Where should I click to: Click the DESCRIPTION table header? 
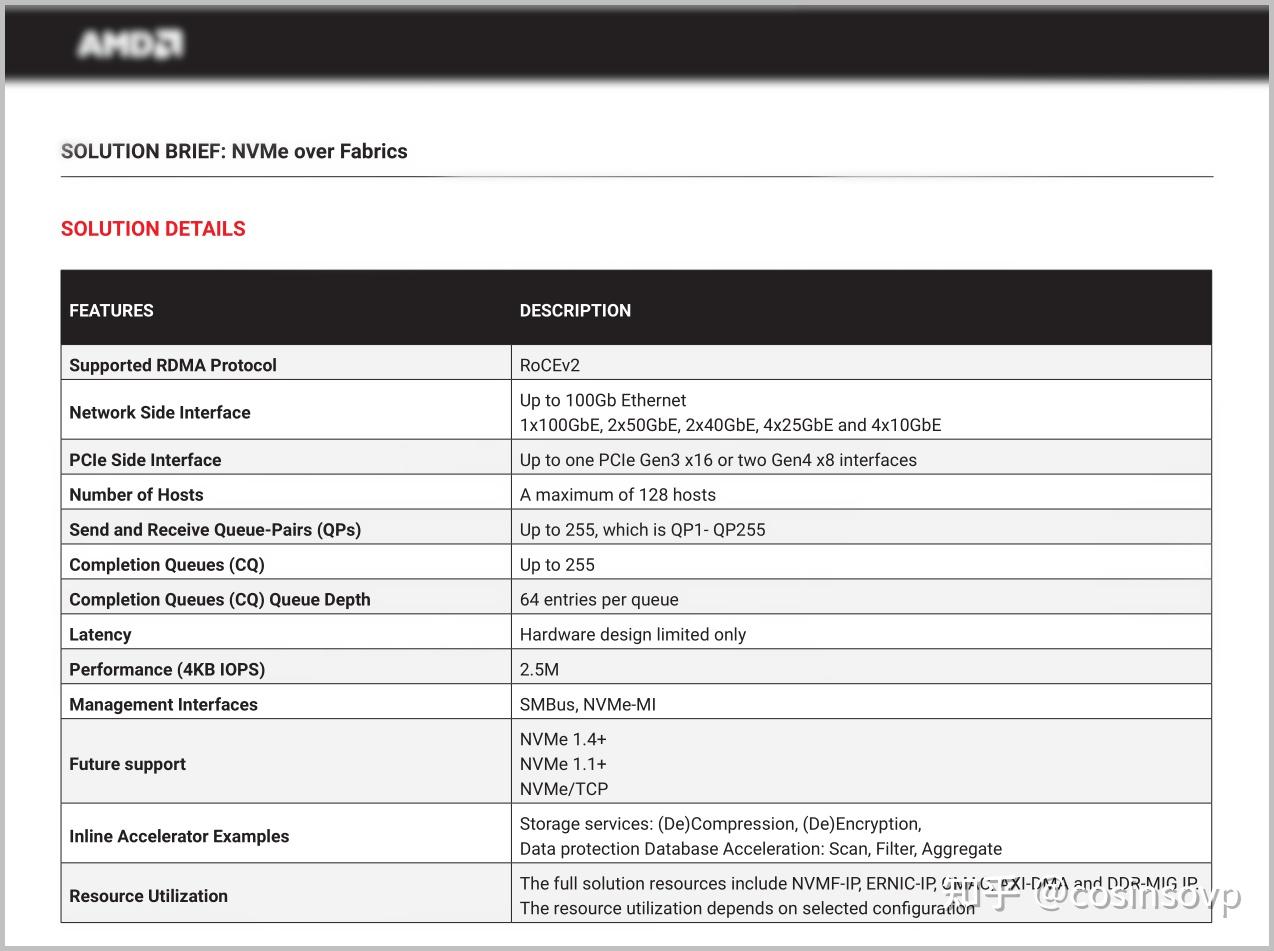point(575,310)
